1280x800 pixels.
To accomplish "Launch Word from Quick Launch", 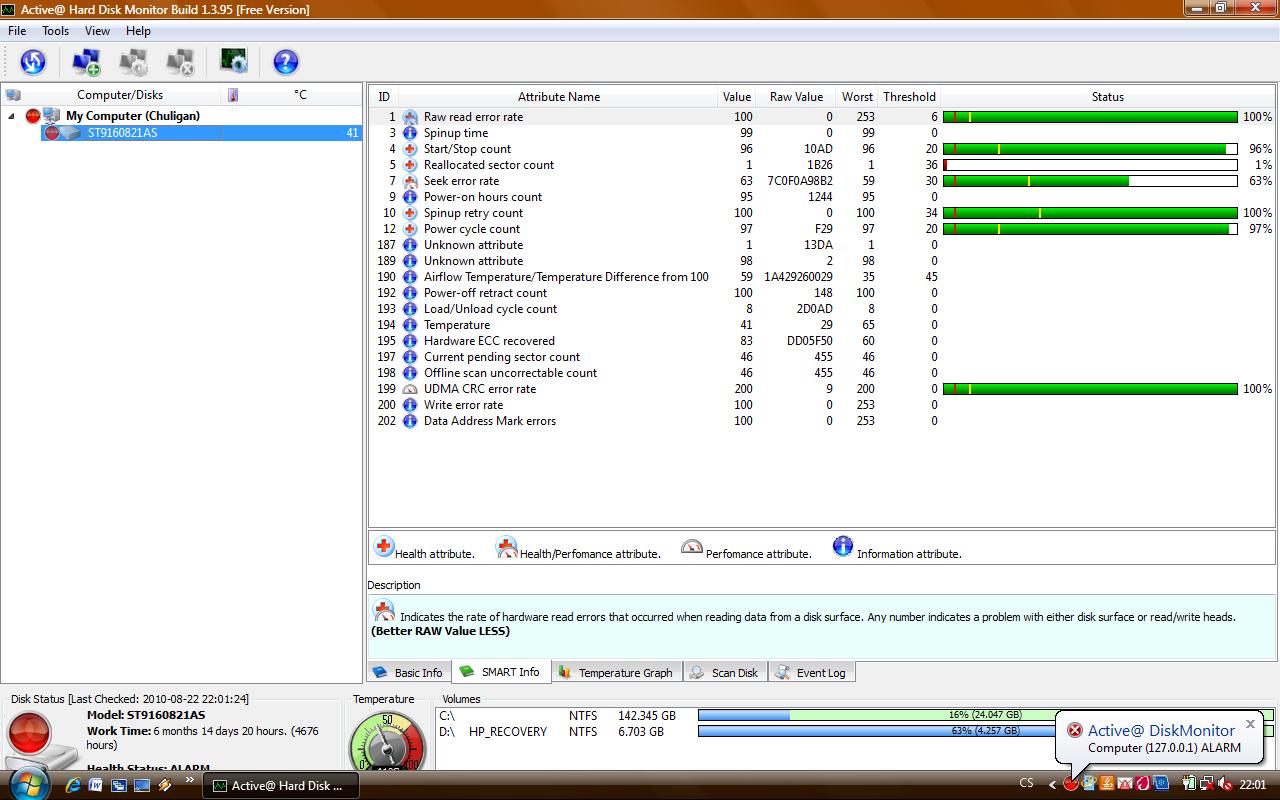I will (x=96, y=785).
